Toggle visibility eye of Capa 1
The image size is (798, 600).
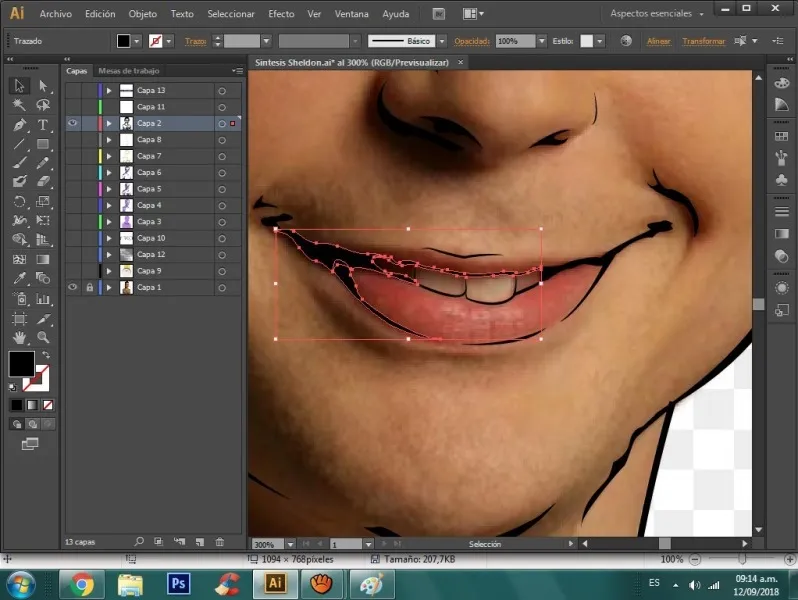point(73,287)
